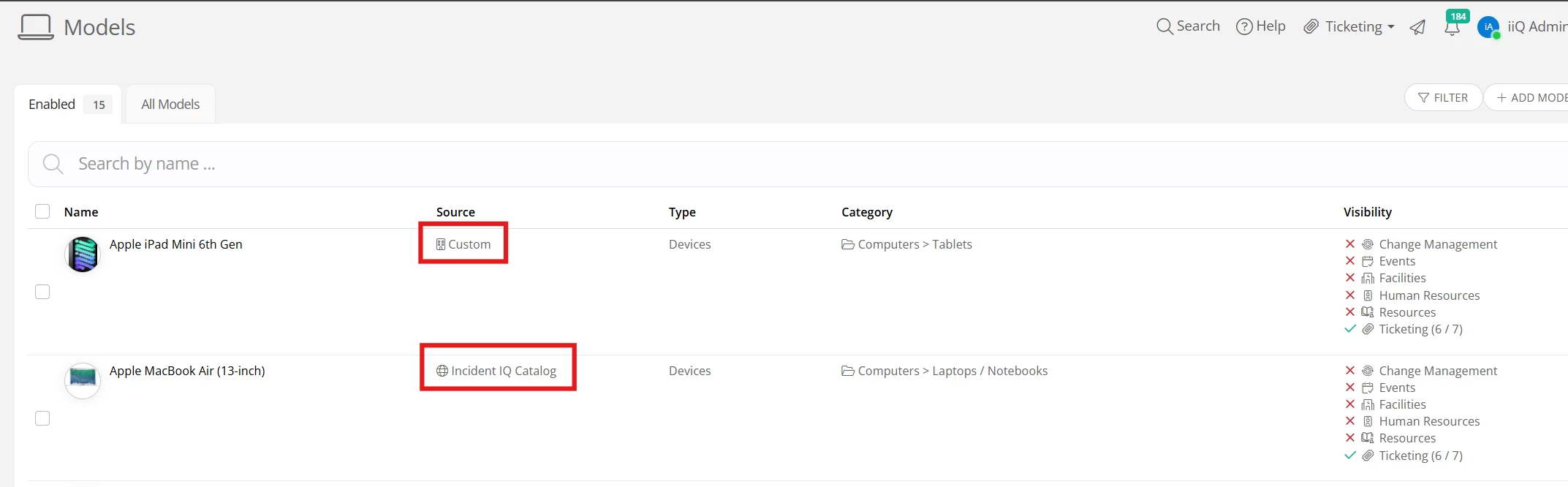The height and width of the screenshot is (487, 1568).
Task: Sort by the Source column header
Action: point(455,212)
